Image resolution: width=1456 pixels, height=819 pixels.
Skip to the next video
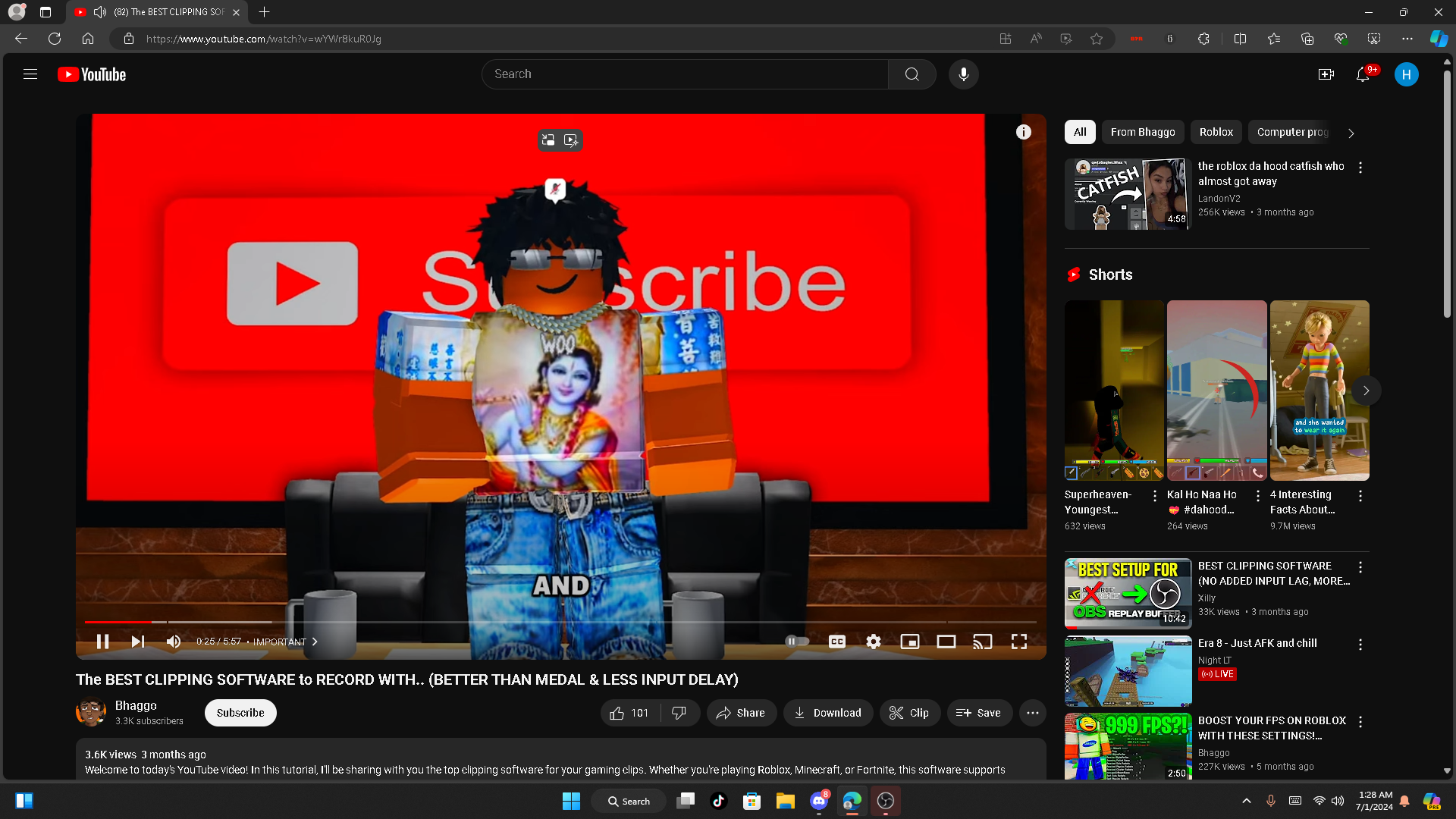point(138,642)
